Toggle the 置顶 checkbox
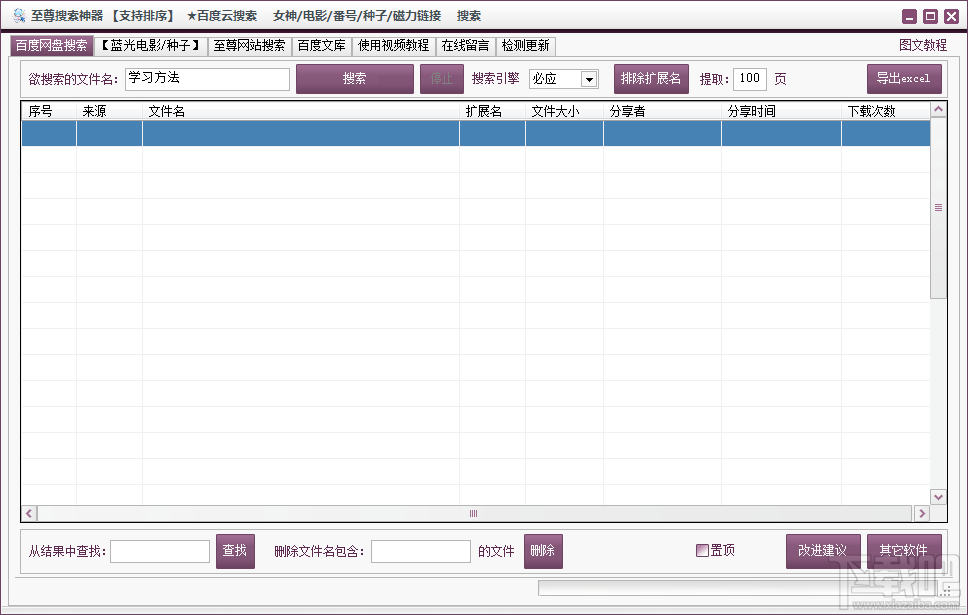968x615 pixels. point(702,550)
